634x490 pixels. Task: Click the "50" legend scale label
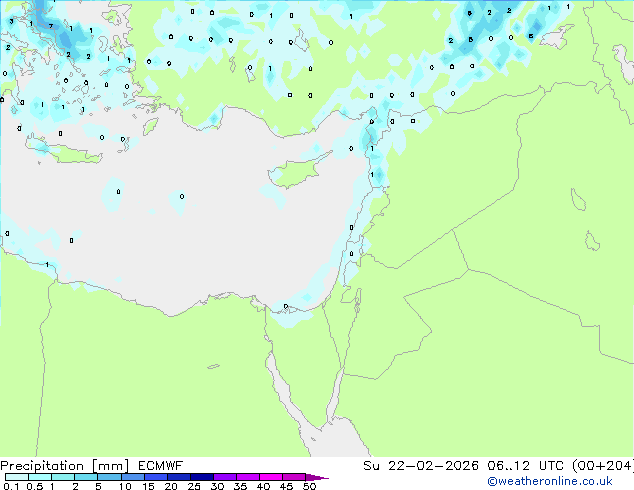[309, 486]
